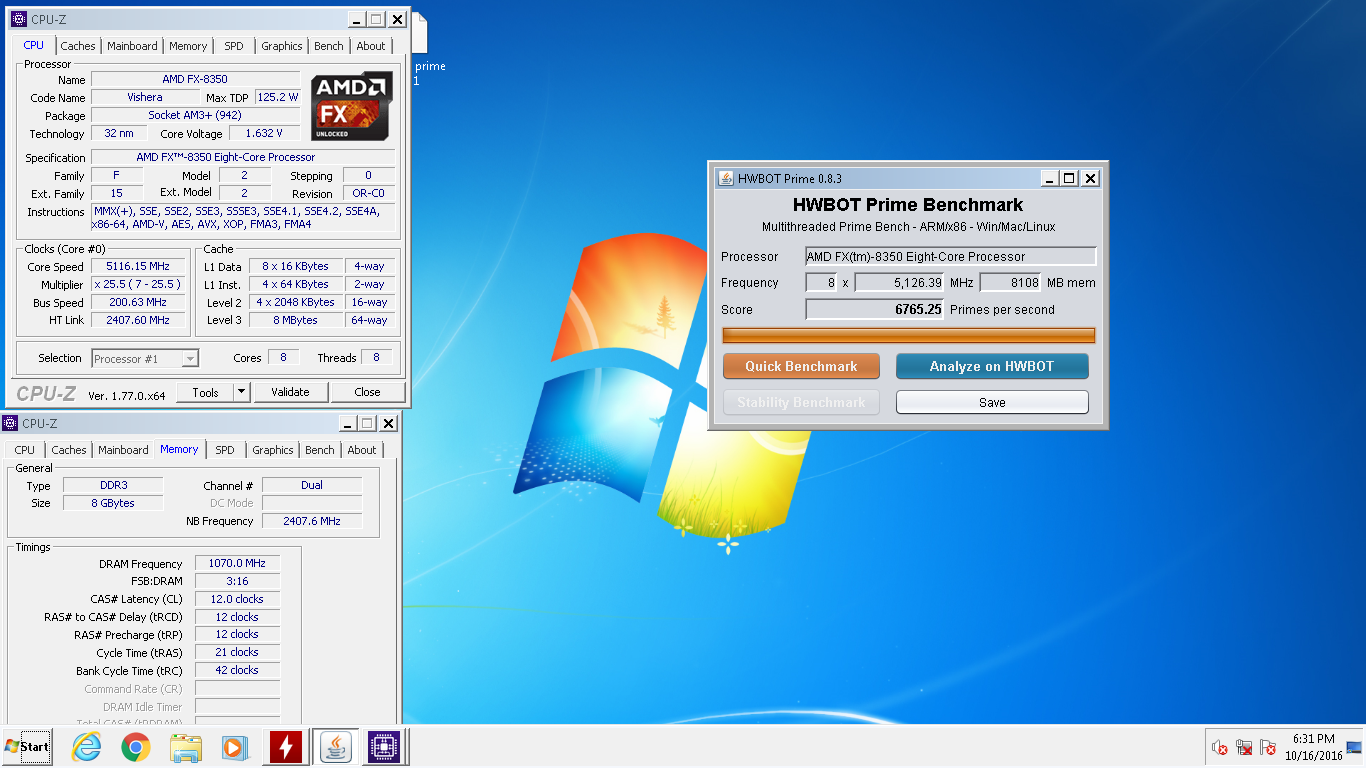
Task: Open Bench tab in lower CPU-Z window
Action: pos(320,450)
